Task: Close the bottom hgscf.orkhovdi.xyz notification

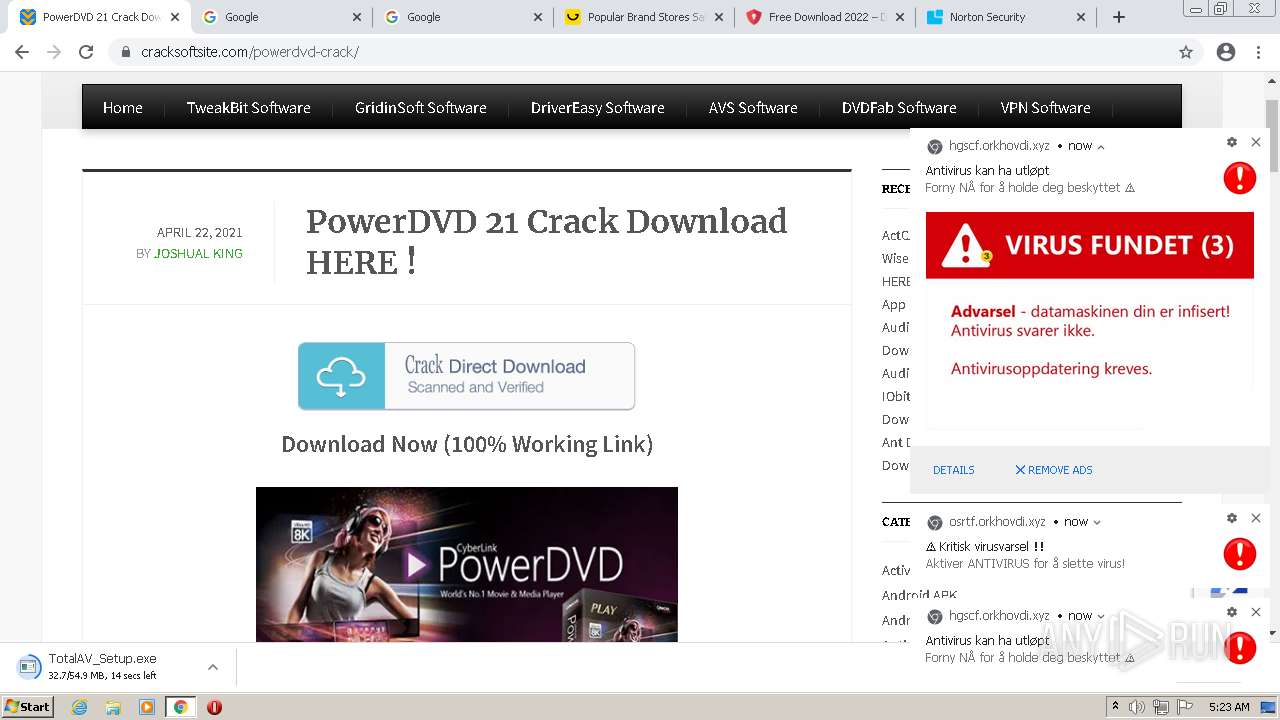Action: (1256, 612)
